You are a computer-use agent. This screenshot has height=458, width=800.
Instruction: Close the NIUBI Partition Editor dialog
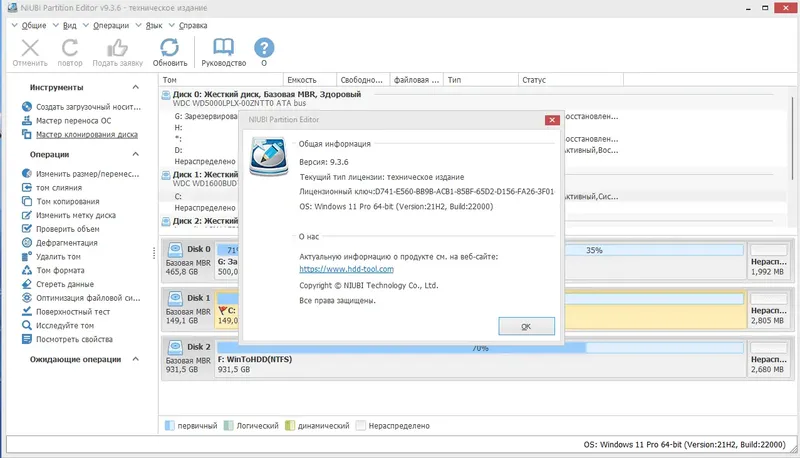pos(552,120)
